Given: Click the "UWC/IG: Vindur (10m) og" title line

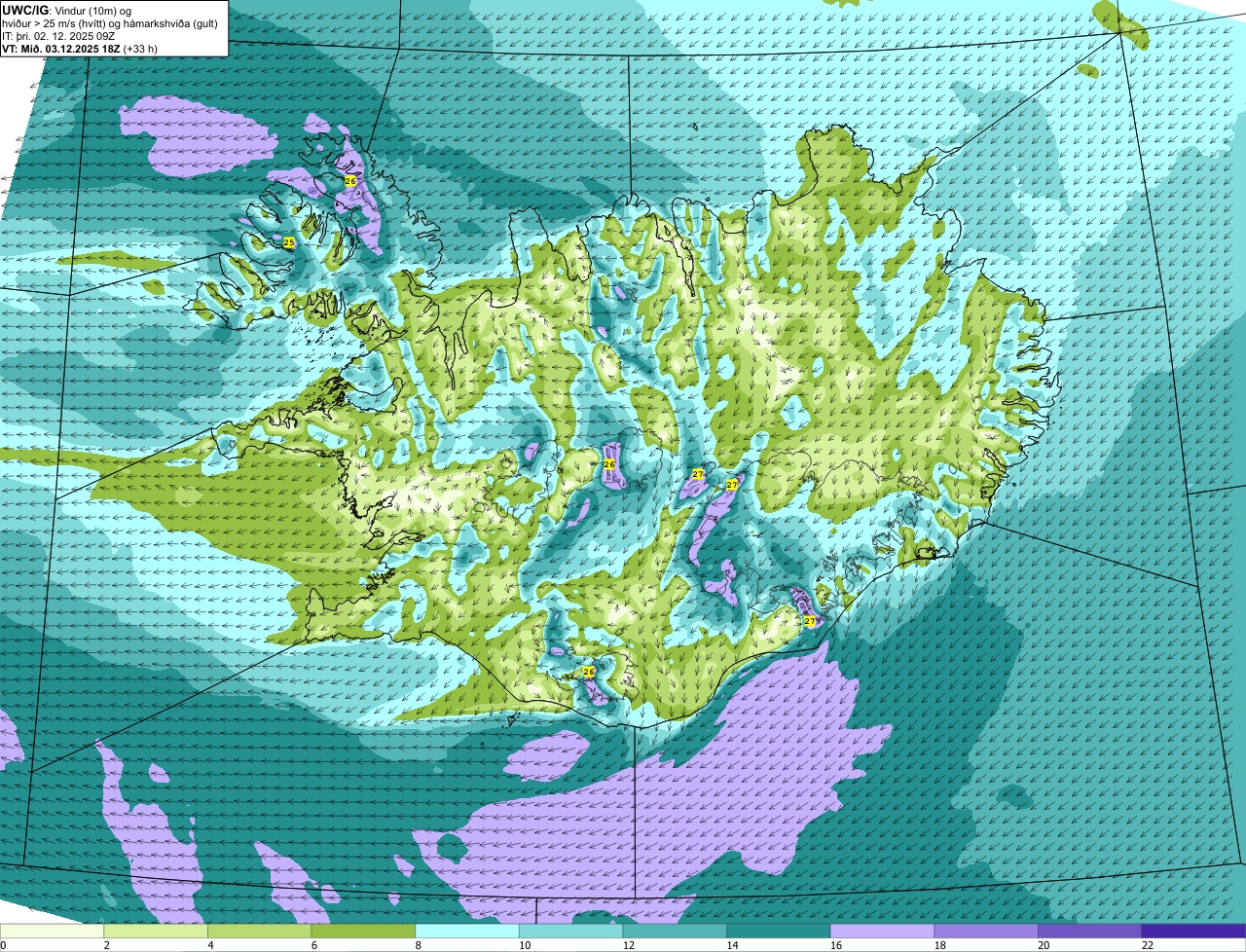Looking at the screenshot, I should [67, 10].
